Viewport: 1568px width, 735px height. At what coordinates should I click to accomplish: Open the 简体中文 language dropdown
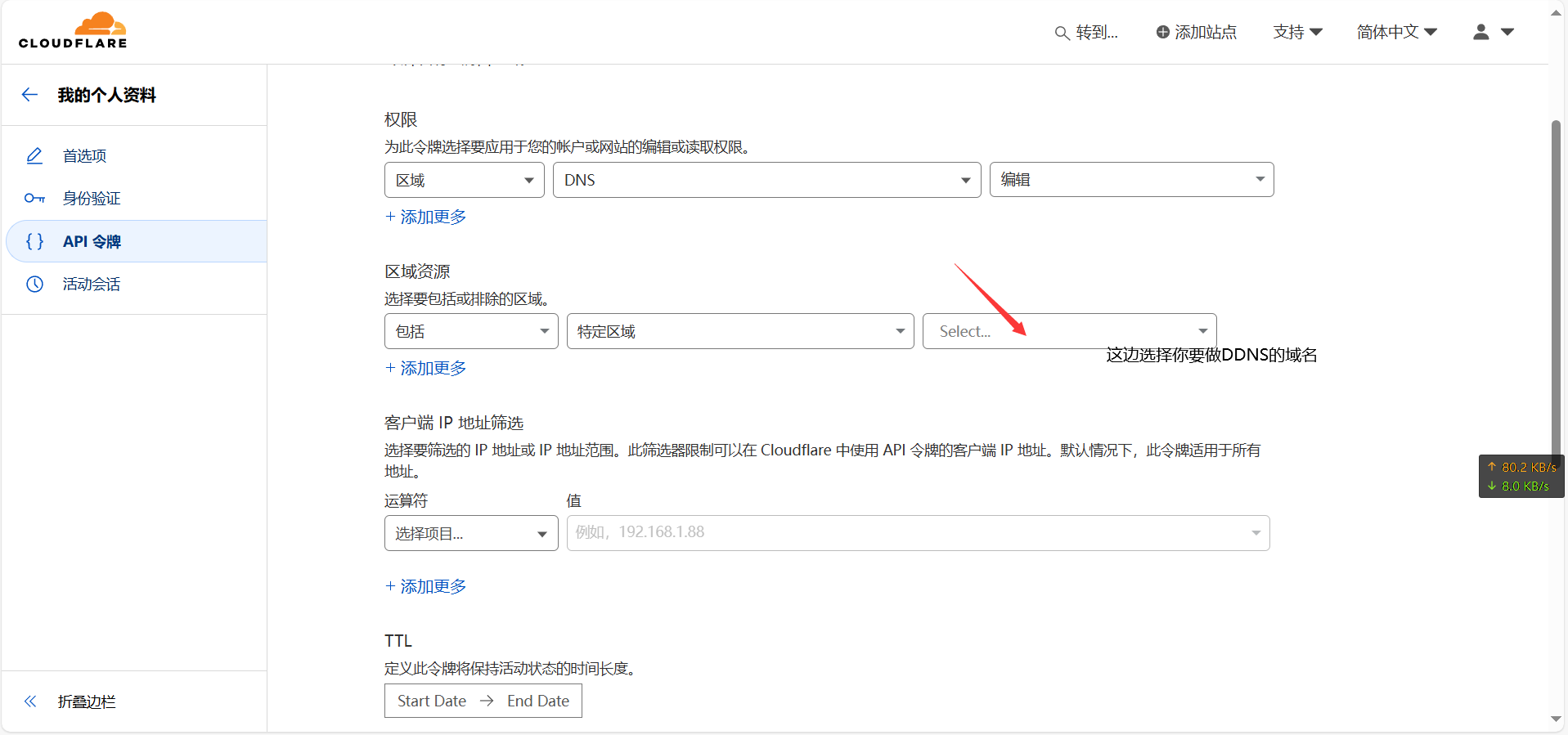click(1397, 32)
